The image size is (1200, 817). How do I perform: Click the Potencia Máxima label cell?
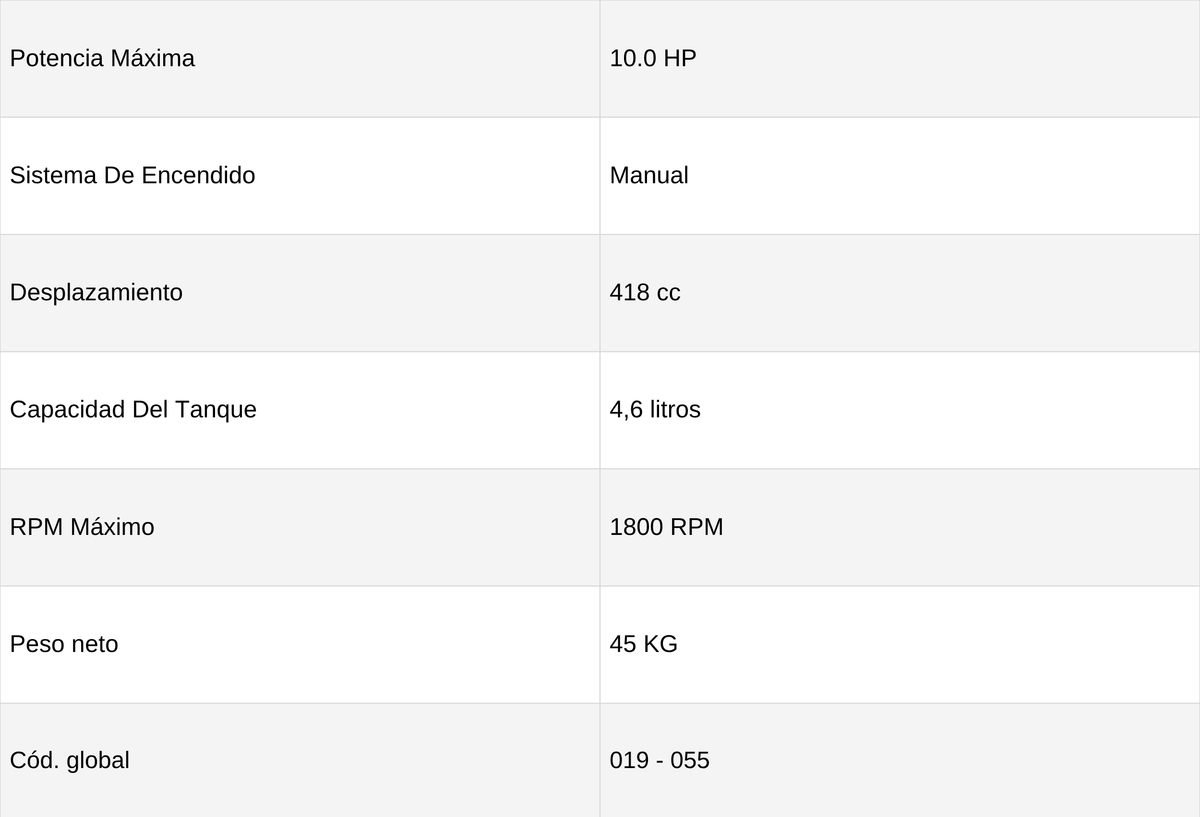[300, 58]
